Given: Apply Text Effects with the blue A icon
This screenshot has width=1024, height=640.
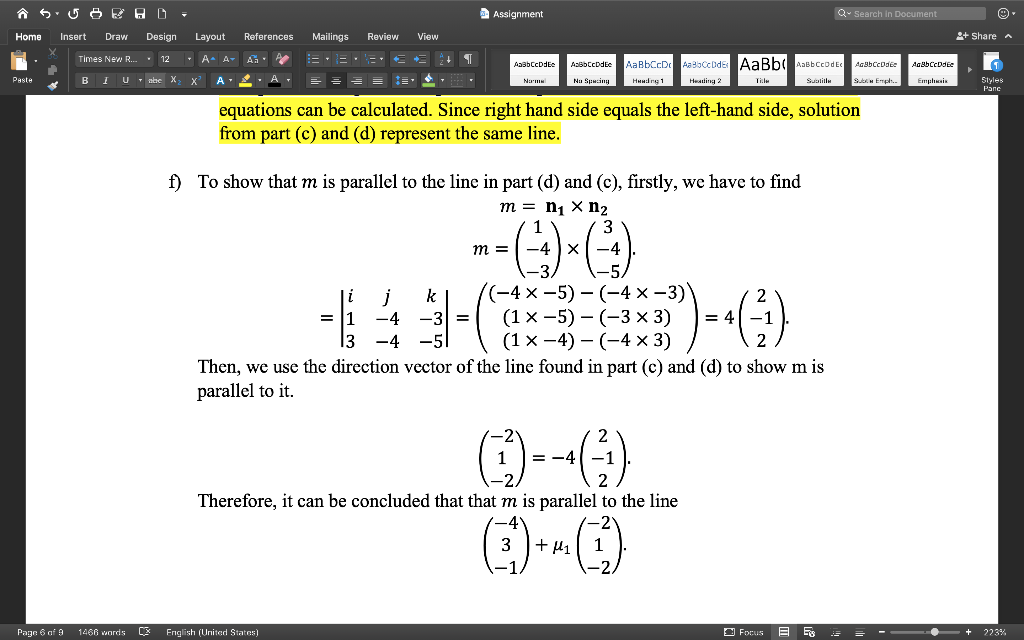Looking at the screenshot, I should click(220, 80).
